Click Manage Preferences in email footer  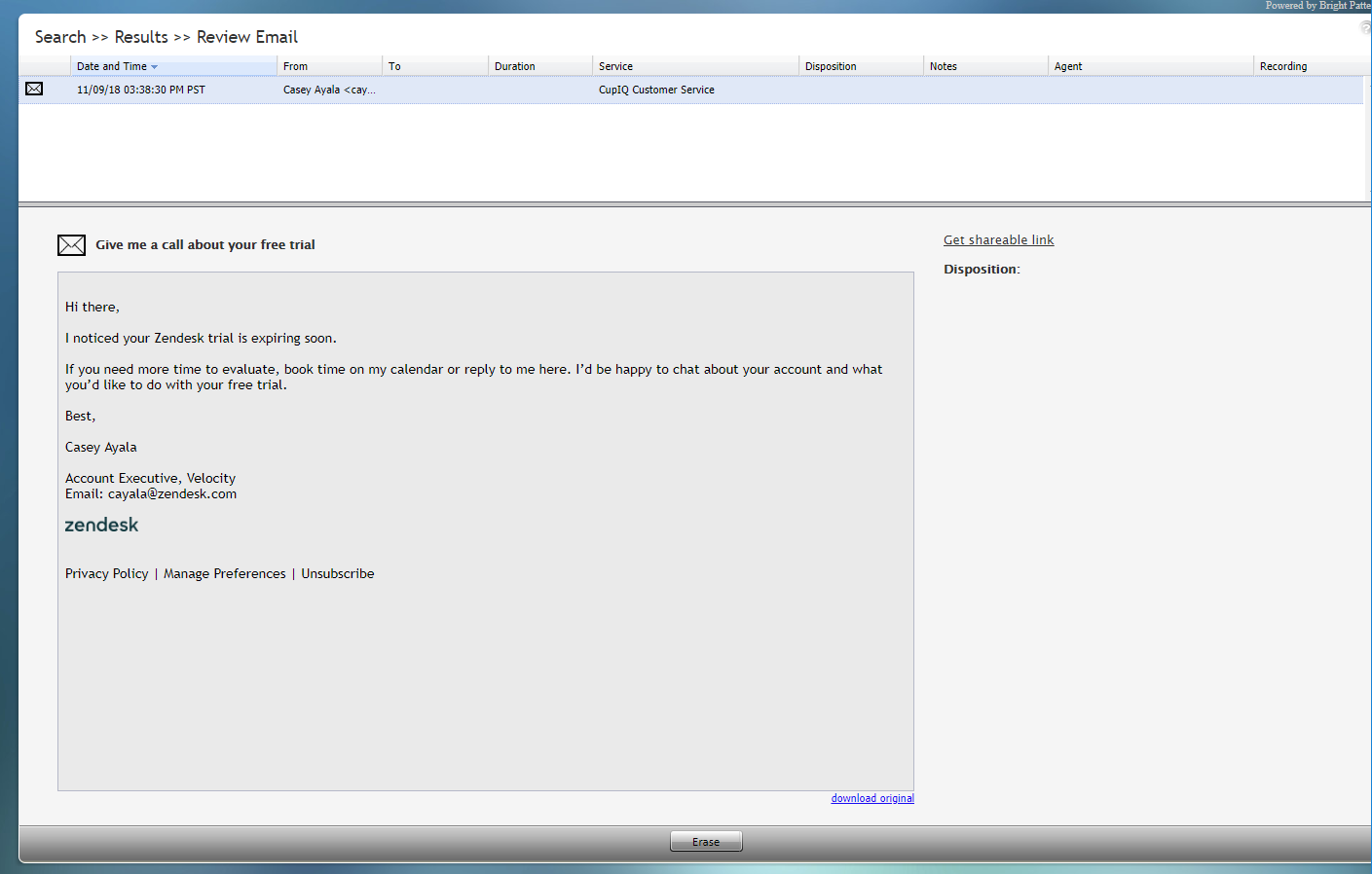pos(225,574)
